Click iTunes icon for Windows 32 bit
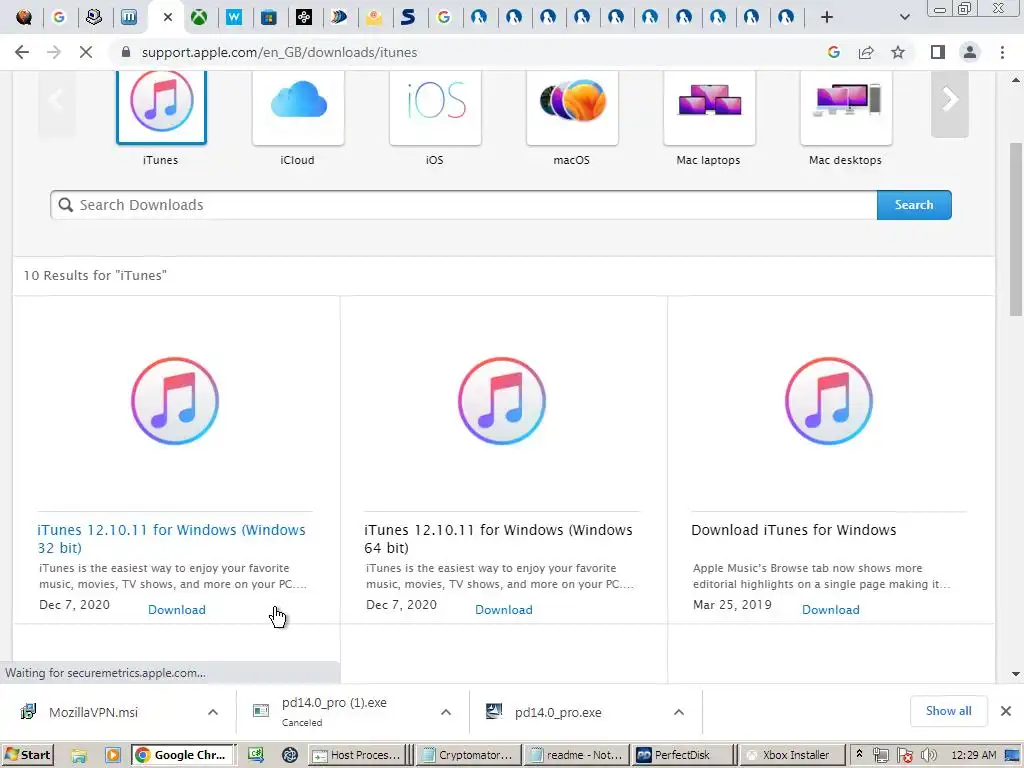The height and width of the screenshot is (768, 1024). 175,401
